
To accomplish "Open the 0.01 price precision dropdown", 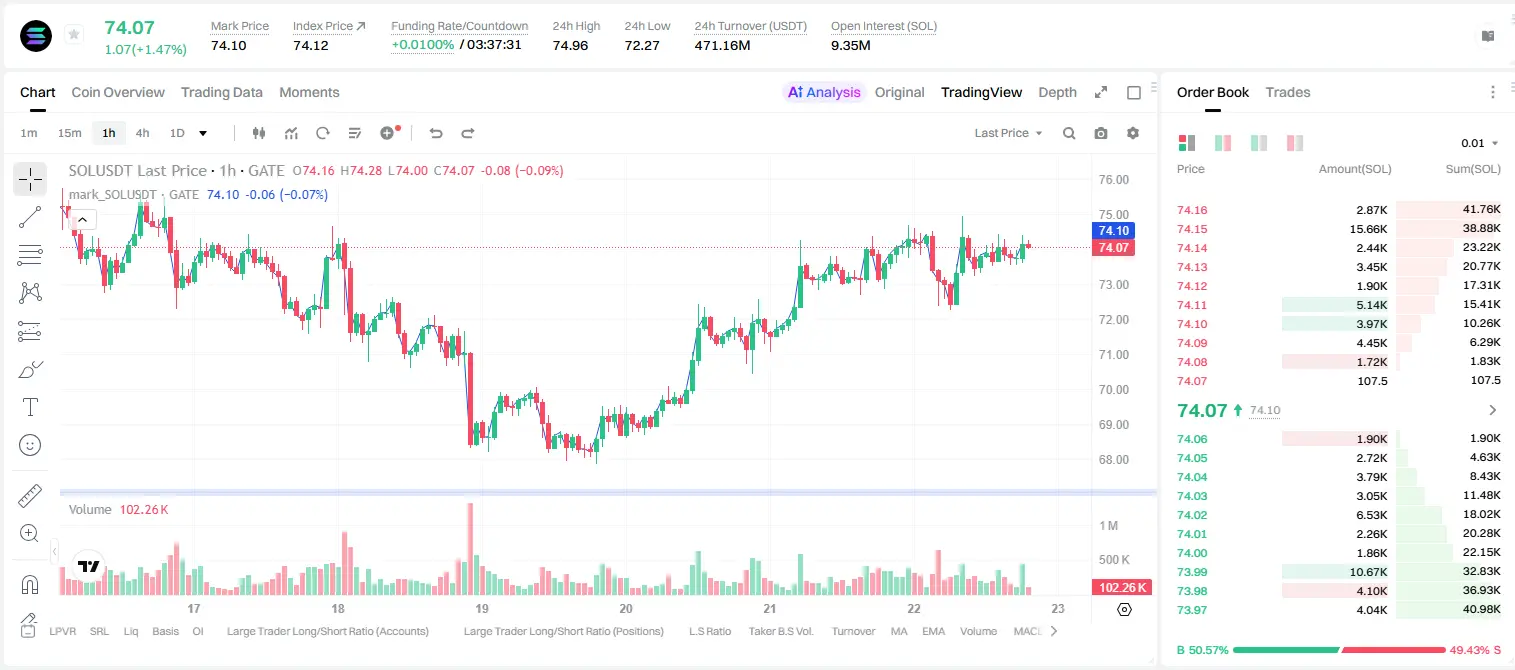I will pos(1480,143).
